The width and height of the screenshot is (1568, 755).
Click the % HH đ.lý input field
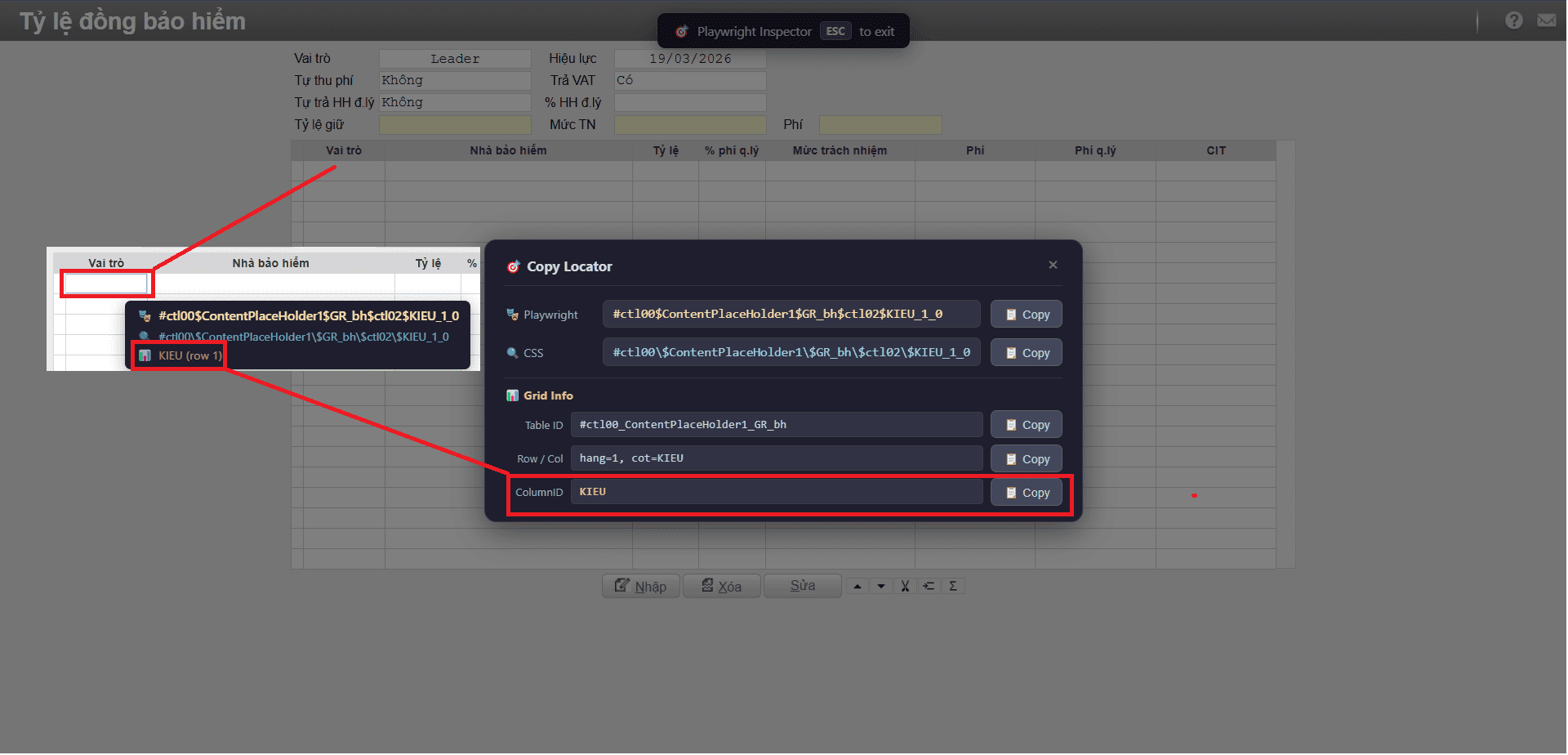pyautogui.click(x=690, y=102)
